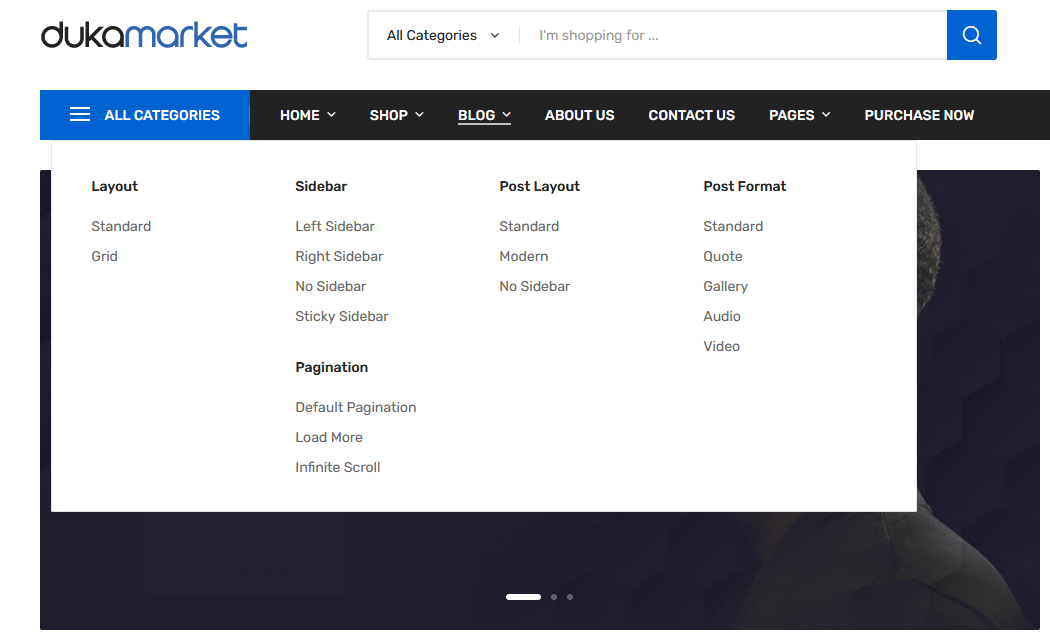
Task: Choose Standard under Post Format
Action: click(733, 226)
